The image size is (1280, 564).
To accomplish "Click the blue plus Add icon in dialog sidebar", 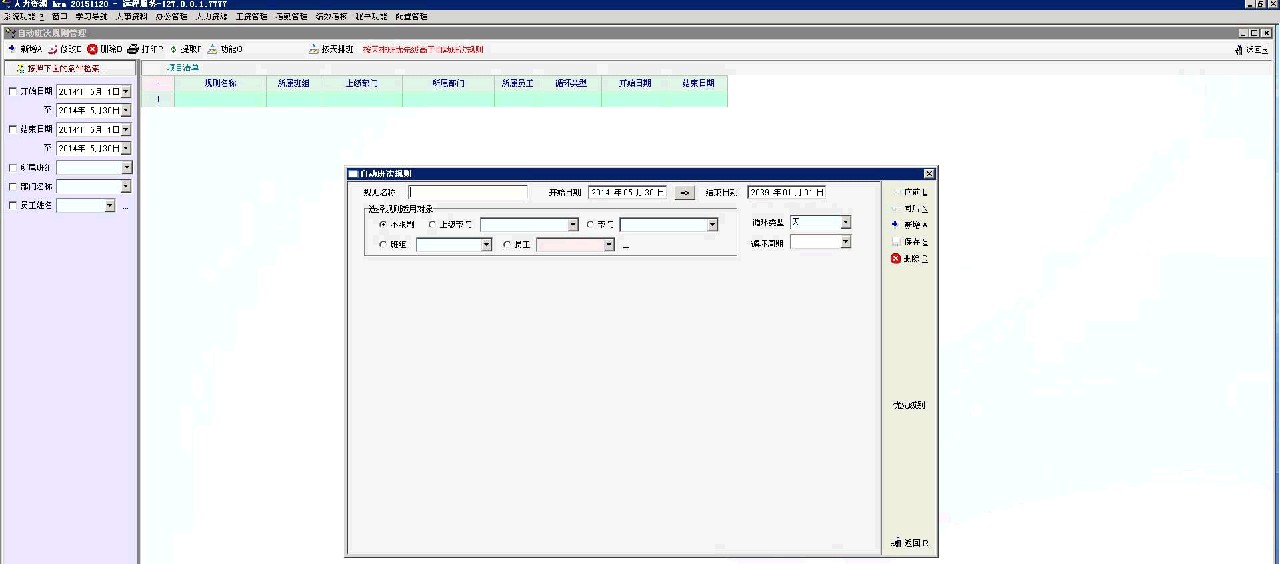I will [896, 225].
